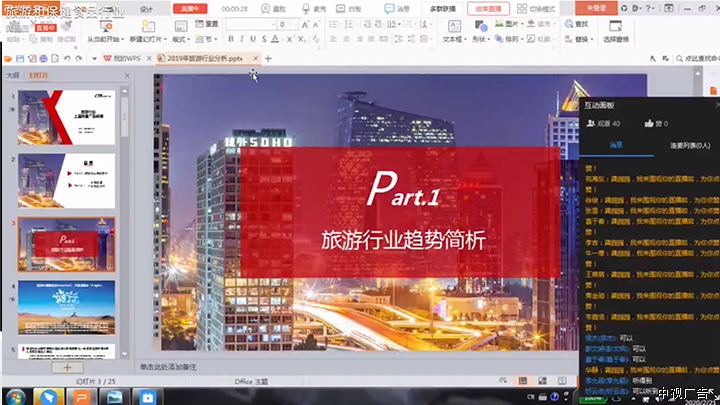Switch to slide sorter view in status bar
Viewport: 720px width, 405px height.
tap(542, 381)
